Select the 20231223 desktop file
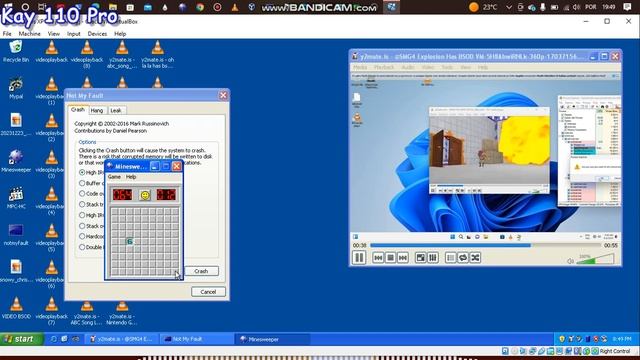 (16, 124)
